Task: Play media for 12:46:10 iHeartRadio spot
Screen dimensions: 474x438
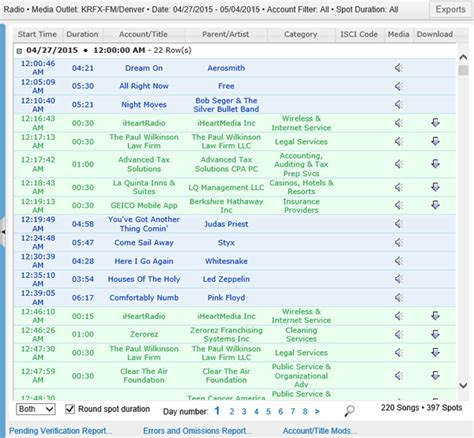Action: pos(399,316)
